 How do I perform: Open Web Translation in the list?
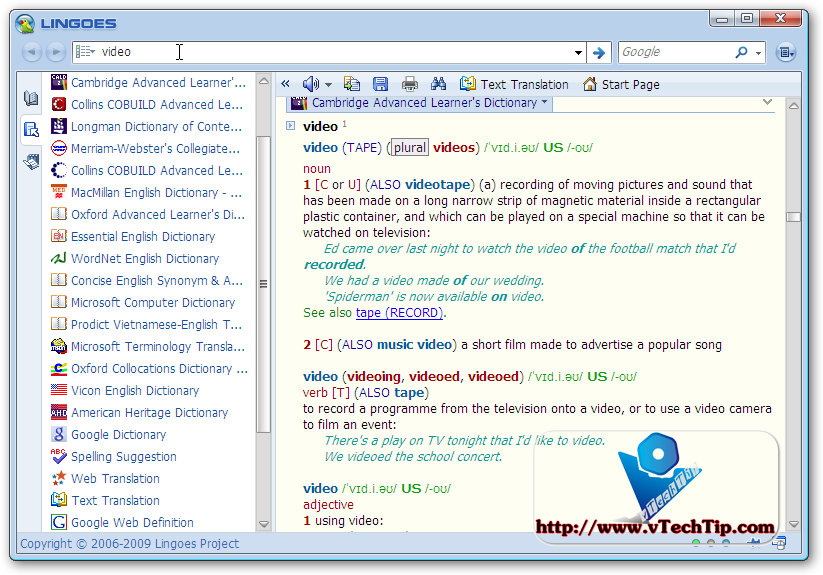point(106,479)
